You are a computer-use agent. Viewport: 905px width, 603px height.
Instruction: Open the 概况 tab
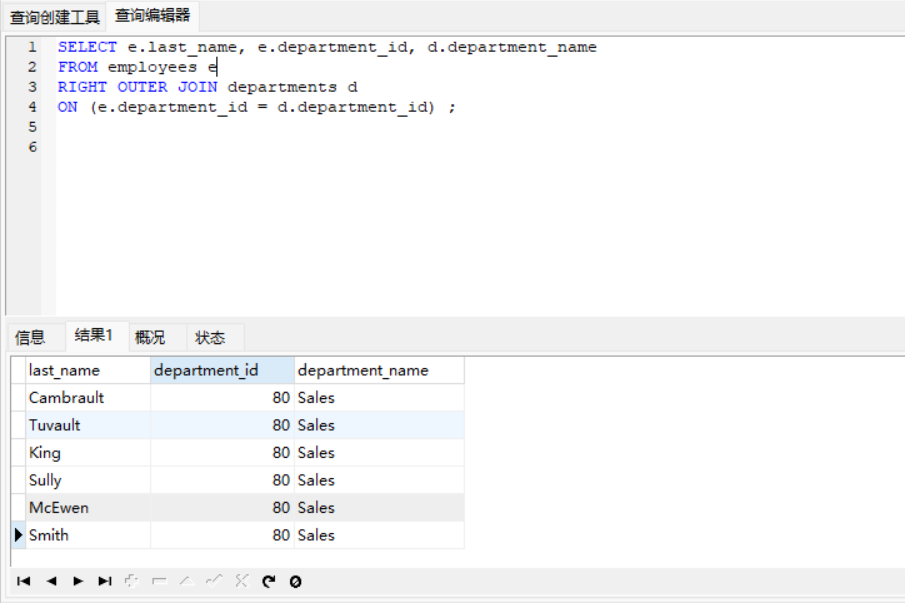coord(150,337)
